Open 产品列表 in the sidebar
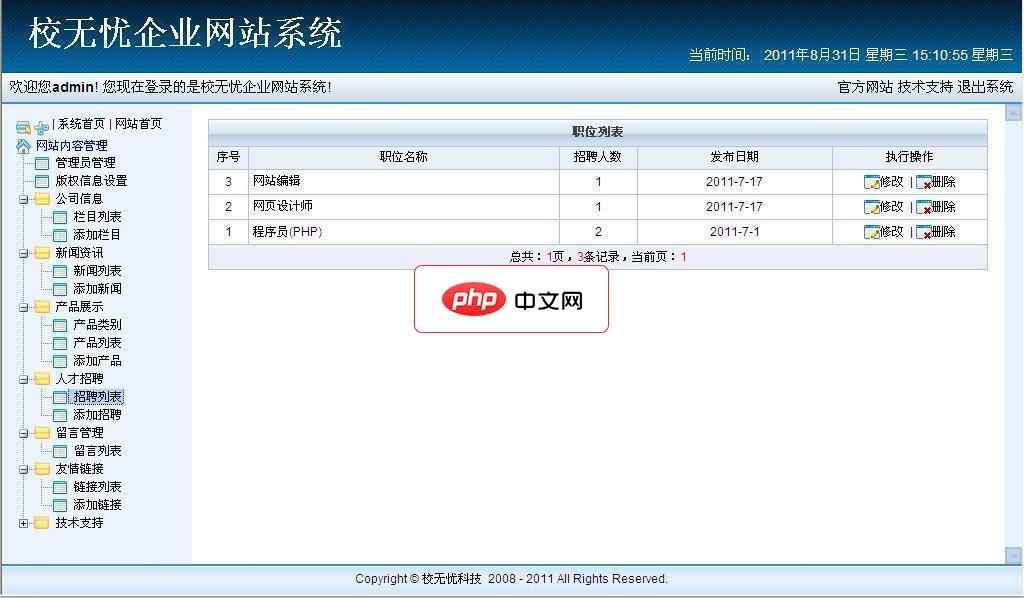Image resolution: width=1024 pixels, height=598 pixels. pos(97,343)
